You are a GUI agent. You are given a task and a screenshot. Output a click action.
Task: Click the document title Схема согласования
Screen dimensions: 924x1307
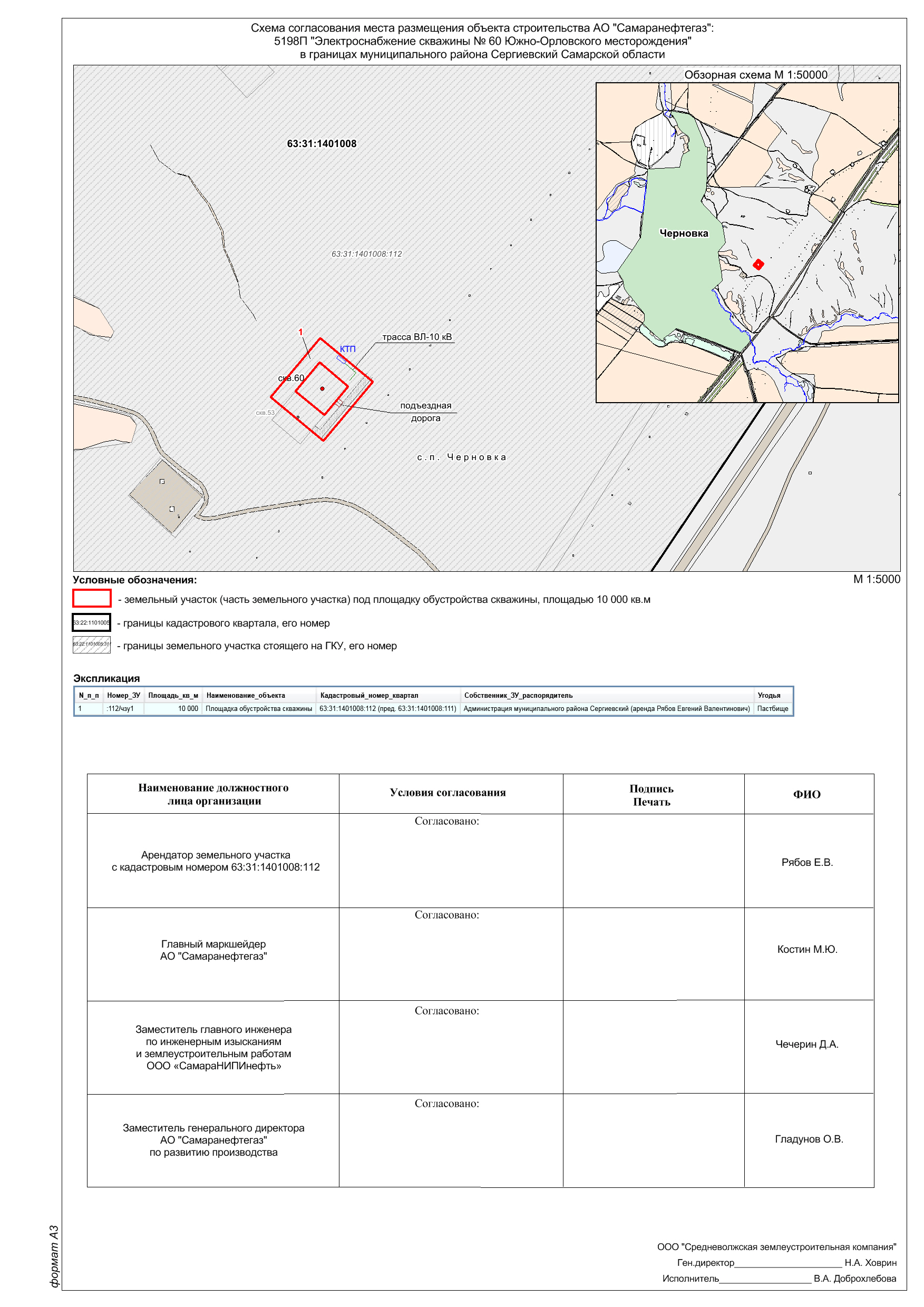(x=482, y=41)
